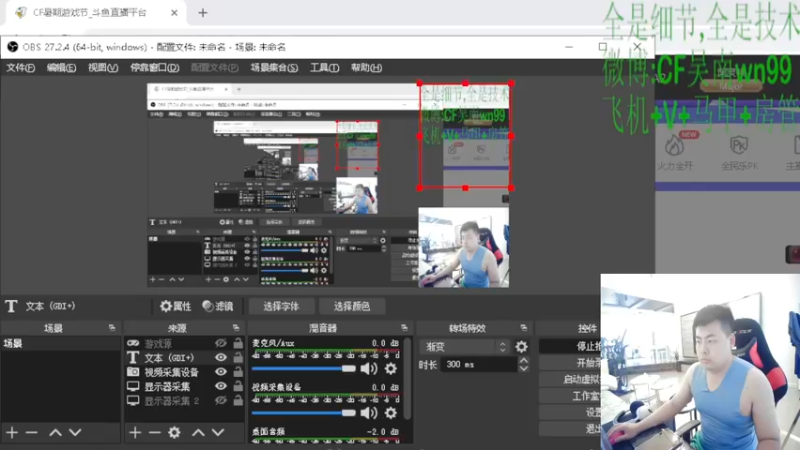This screenshot has height=450, width=800.
Task: Adjust the 视频采集设备 volume slider
Action: coord(304,413)
